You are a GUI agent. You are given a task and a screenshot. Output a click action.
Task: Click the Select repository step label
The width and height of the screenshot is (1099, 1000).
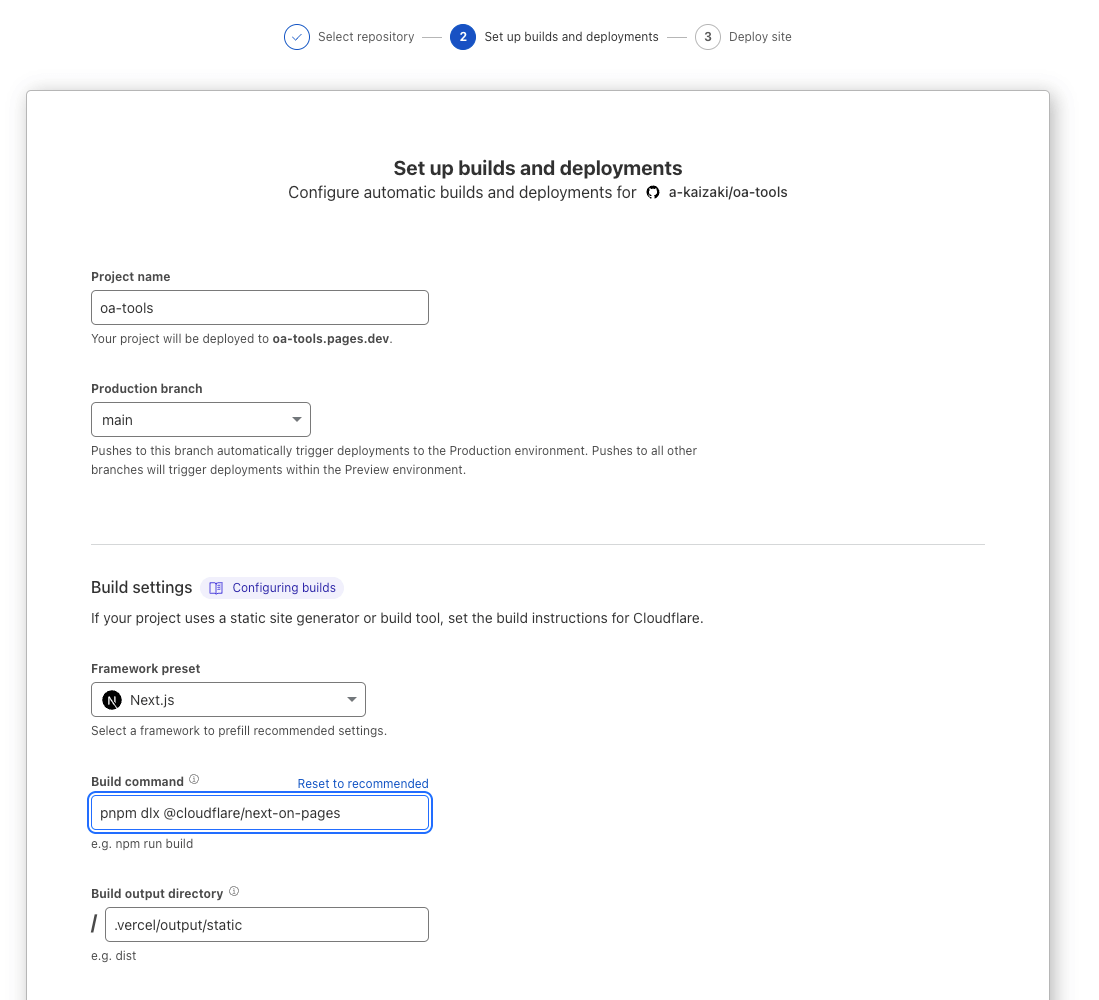coord(366,37)
